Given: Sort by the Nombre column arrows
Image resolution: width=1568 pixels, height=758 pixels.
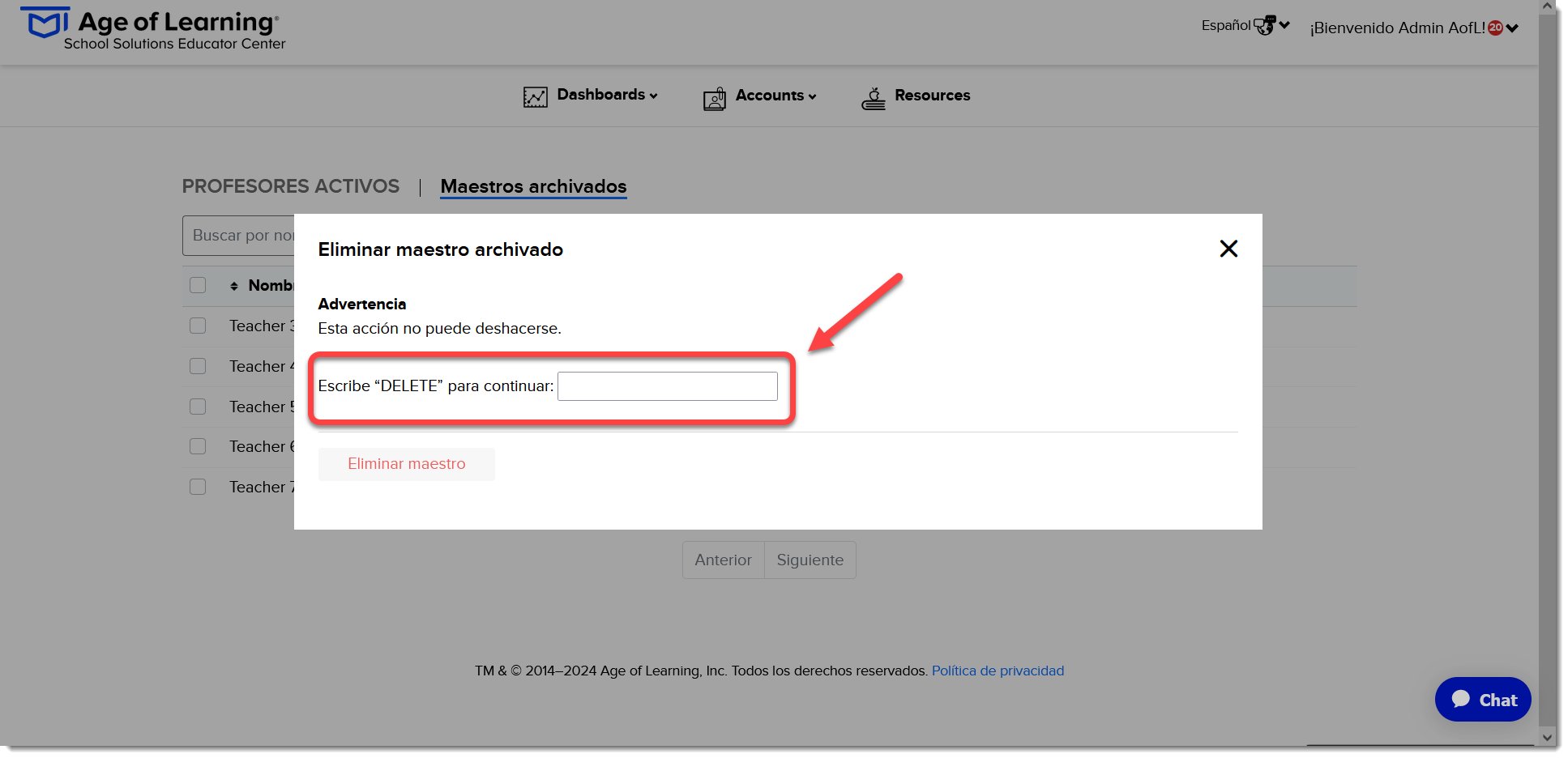Looking at the screenshot, I should pyautogui.click(x=234, y=286).
